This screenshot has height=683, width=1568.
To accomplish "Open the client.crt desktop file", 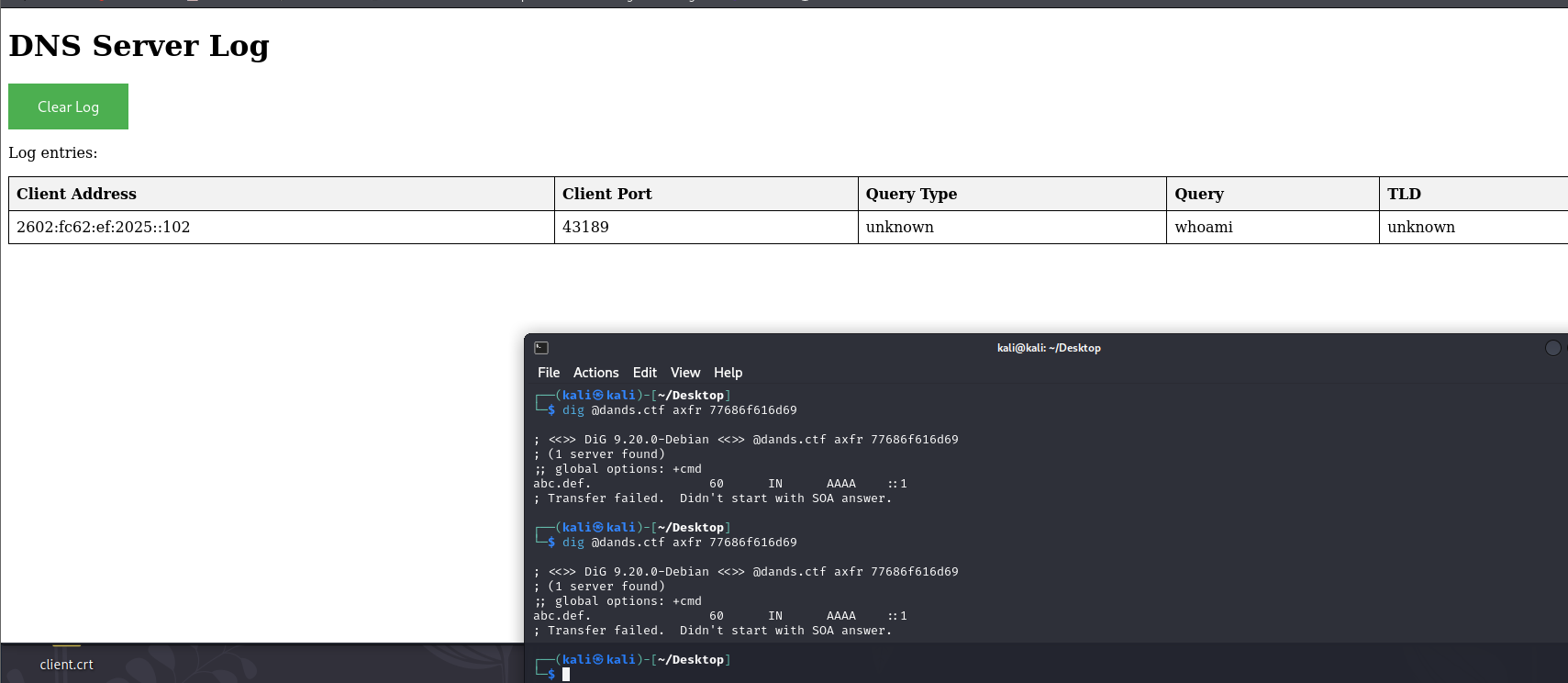I will point(66,664).
